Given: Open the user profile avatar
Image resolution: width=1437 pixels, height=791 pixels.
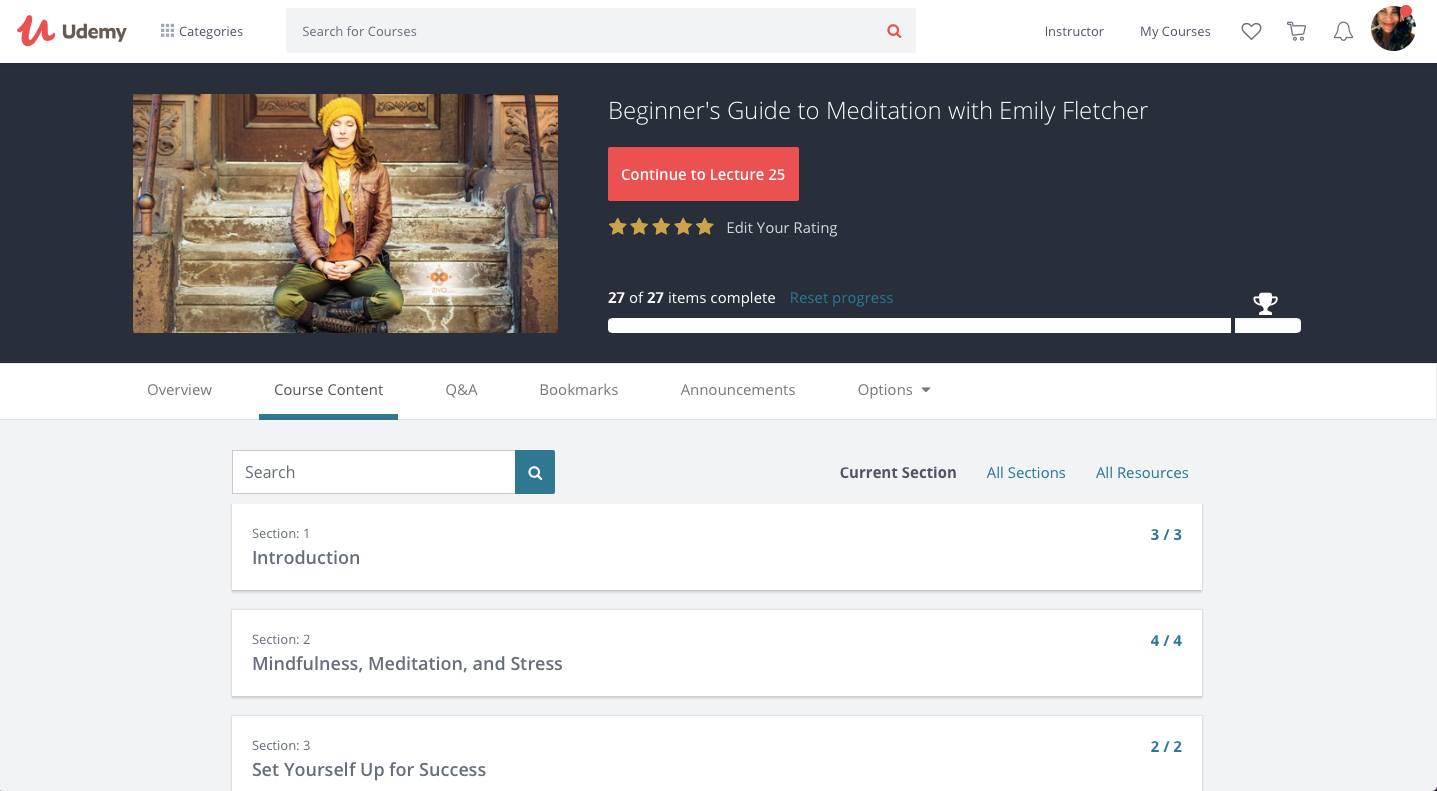Looking at the screenshot, I should coord(1393,29).
